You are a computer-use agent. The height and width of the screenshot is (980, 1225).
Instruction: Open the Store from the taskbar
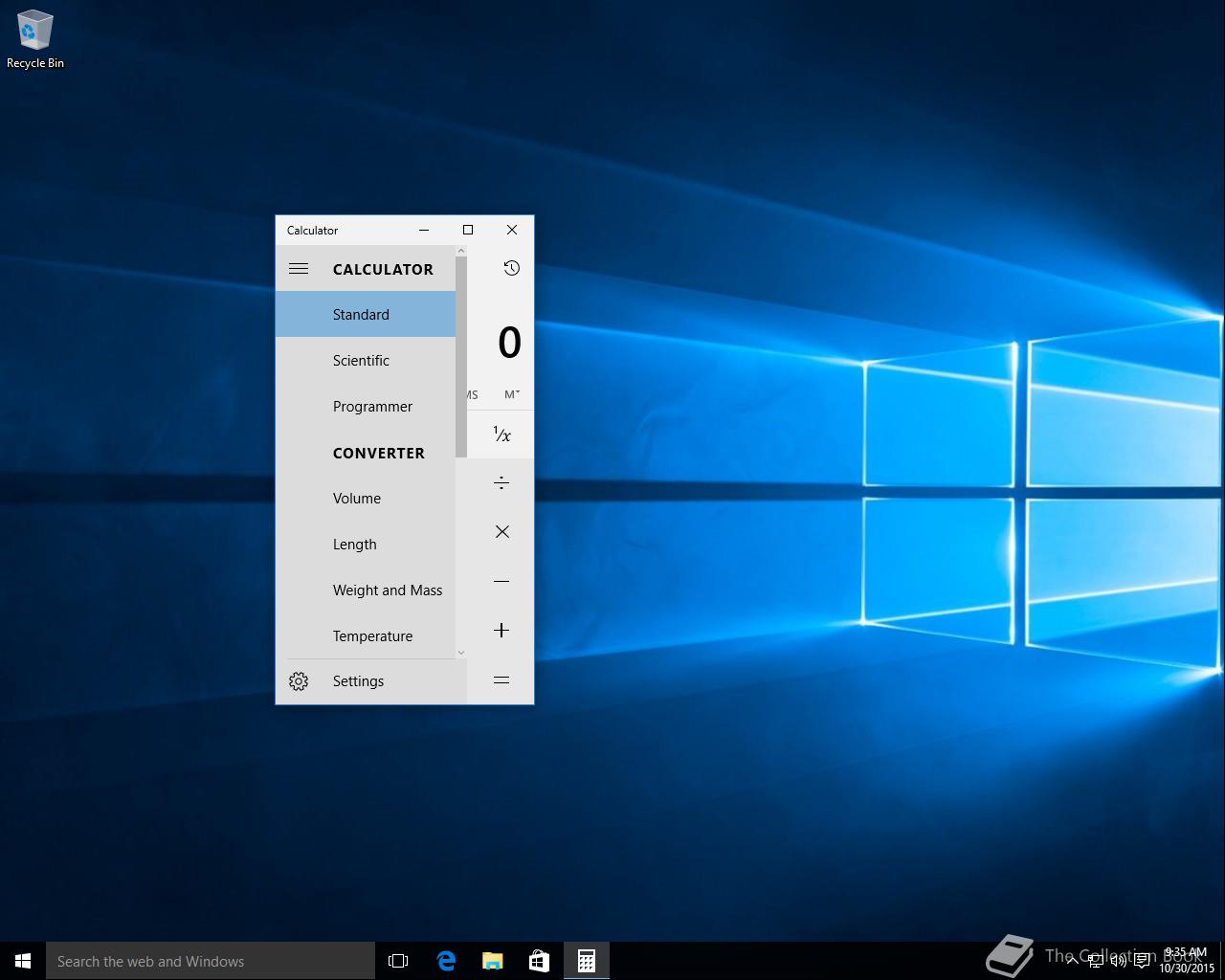(539, 961)
